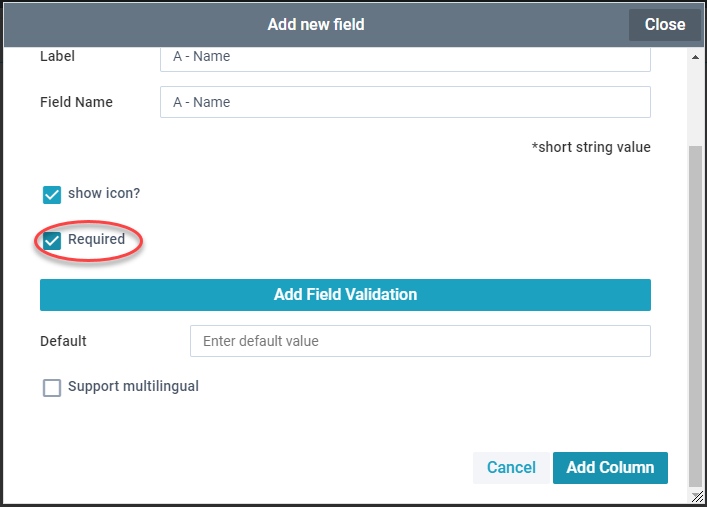Click the Field Name caption text

coord(76,102)
